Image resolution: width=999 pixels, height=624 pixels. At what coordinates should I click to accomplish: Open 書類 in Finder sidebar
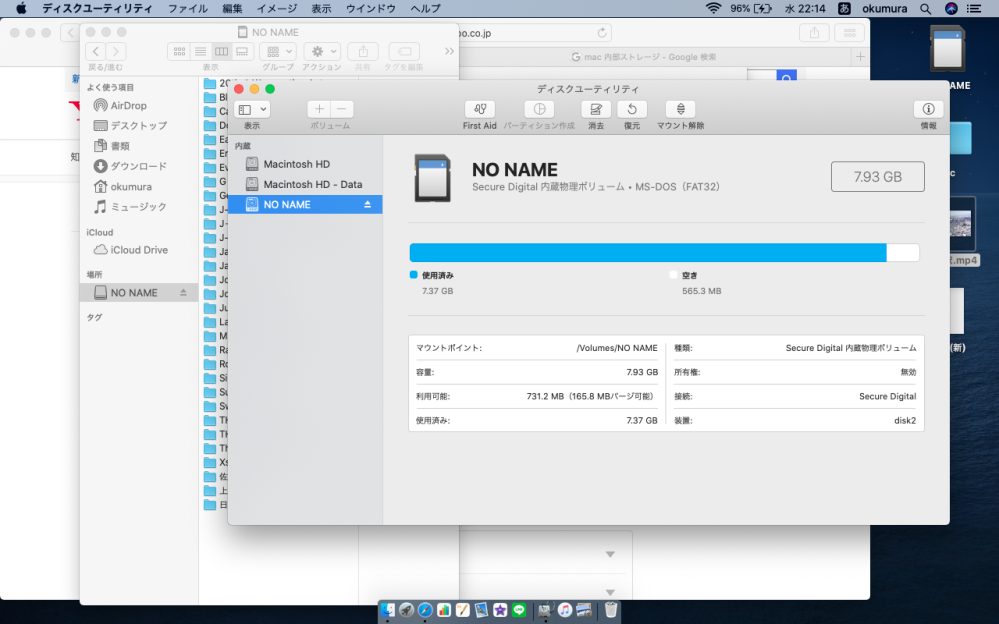point(111,146)
